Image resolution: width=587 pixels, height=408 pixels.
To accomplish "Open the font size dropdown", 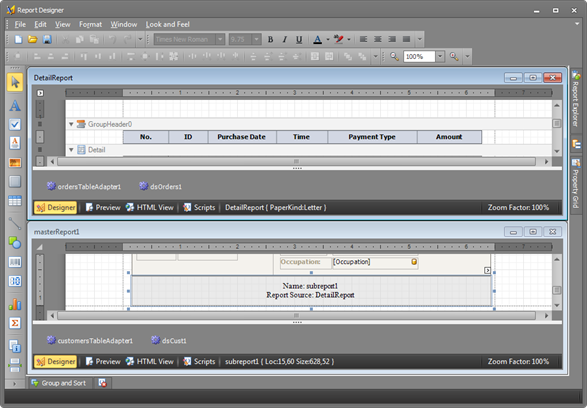I will pyautogui.click(x=256, y=39).
